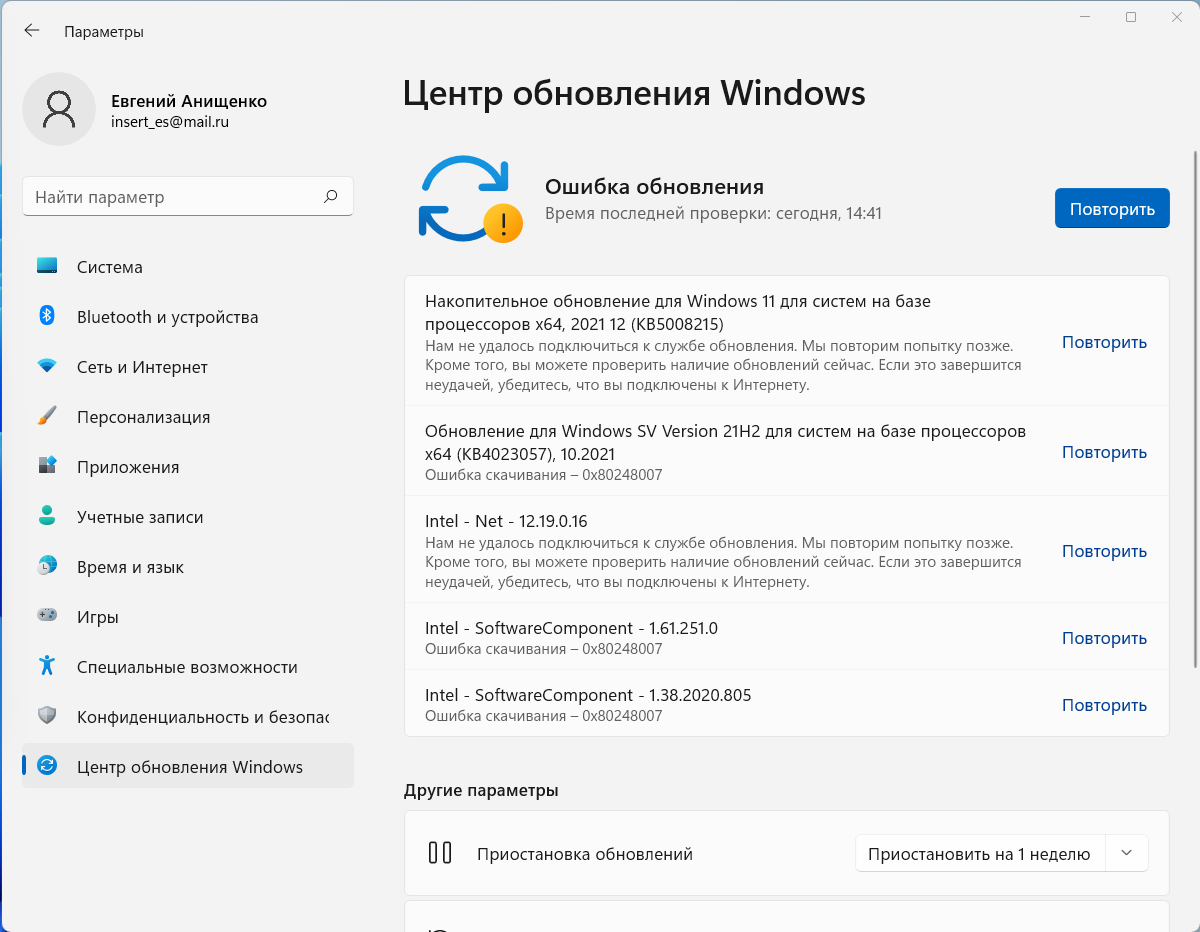
Task: Click the Найти параметр search field
Action: pyautogui.click(x=188, y=197)
